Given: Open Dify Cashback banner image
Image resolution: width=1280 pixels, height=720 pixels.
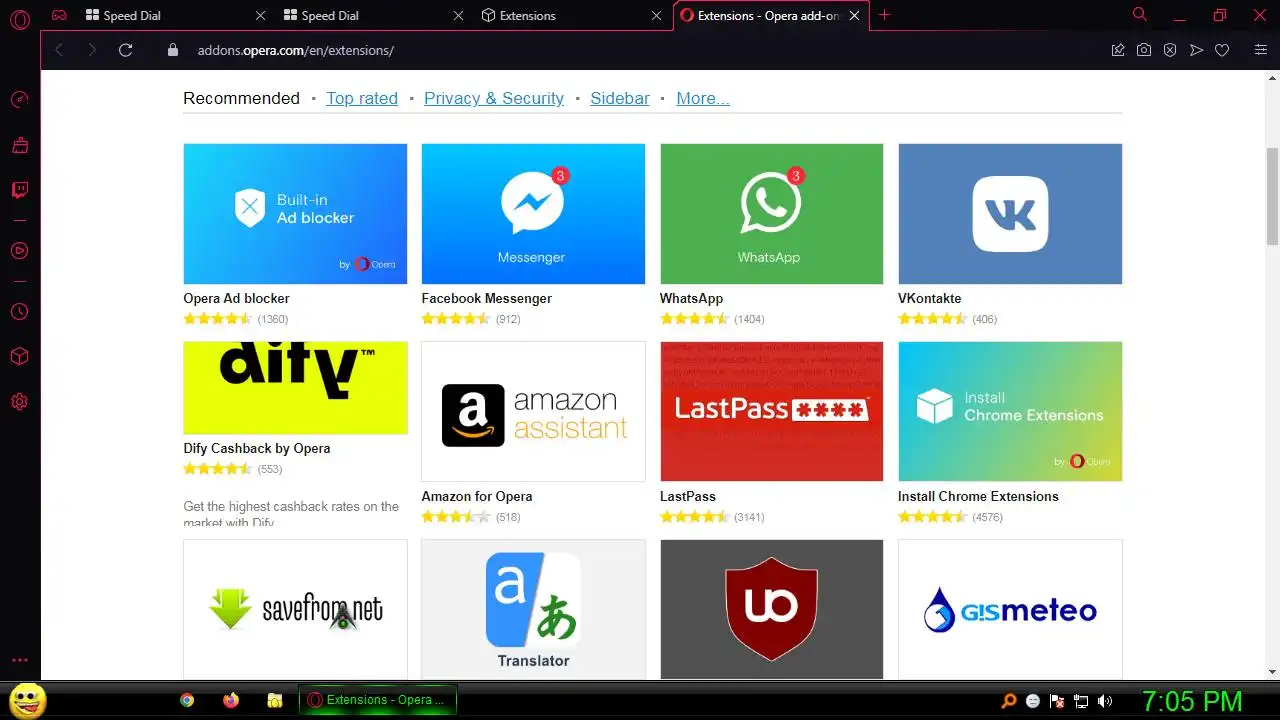Looking at the screenshot, I should [295, 388].
